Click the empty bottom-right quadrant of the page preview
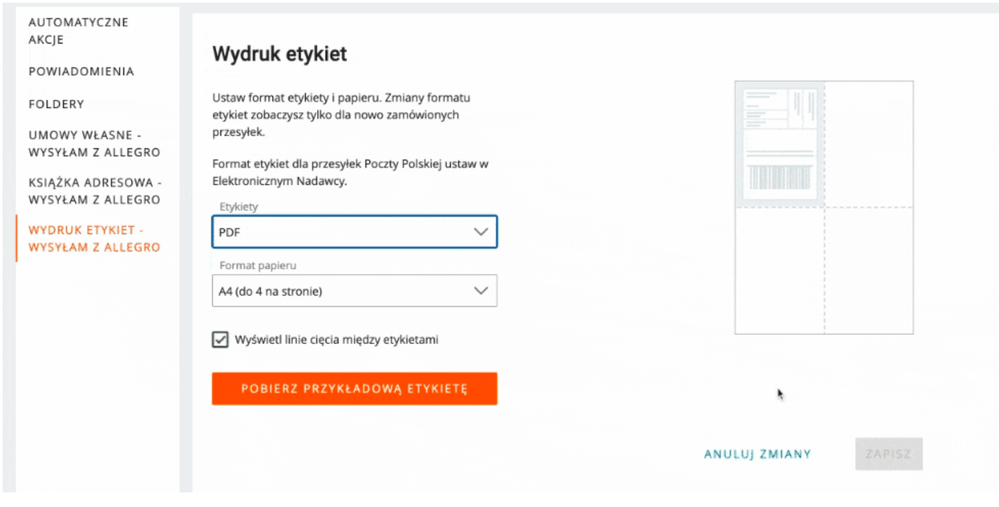The height and width of the screenshot is (507, 999). (x=868, y=270)
